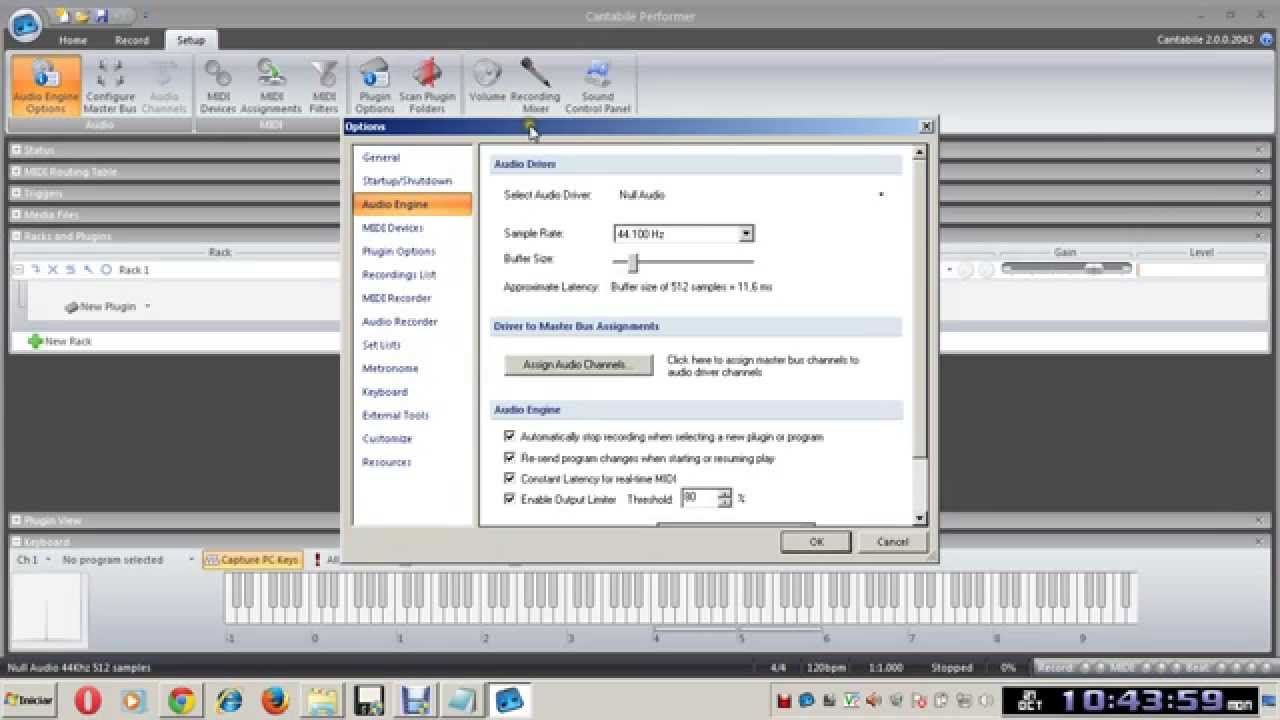Image resolution: width=1280 pixels, height=720 pixels.
Task: Open Sound Control Panel from the ribbon
Action: pos(598,86)
